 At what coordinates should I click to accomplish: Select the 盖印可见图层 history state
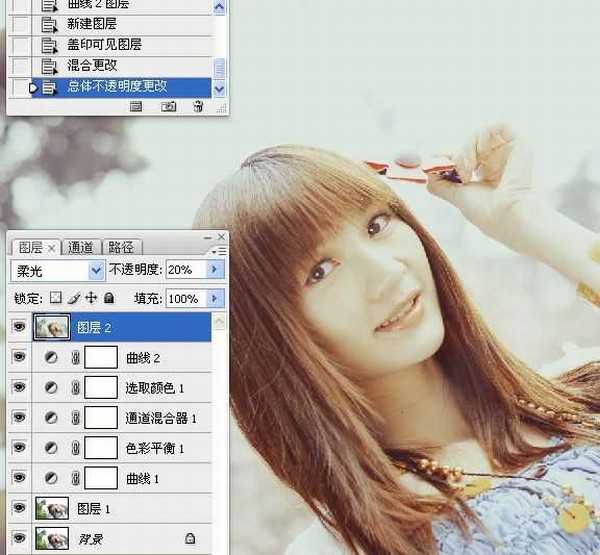[x=104, y=45]
